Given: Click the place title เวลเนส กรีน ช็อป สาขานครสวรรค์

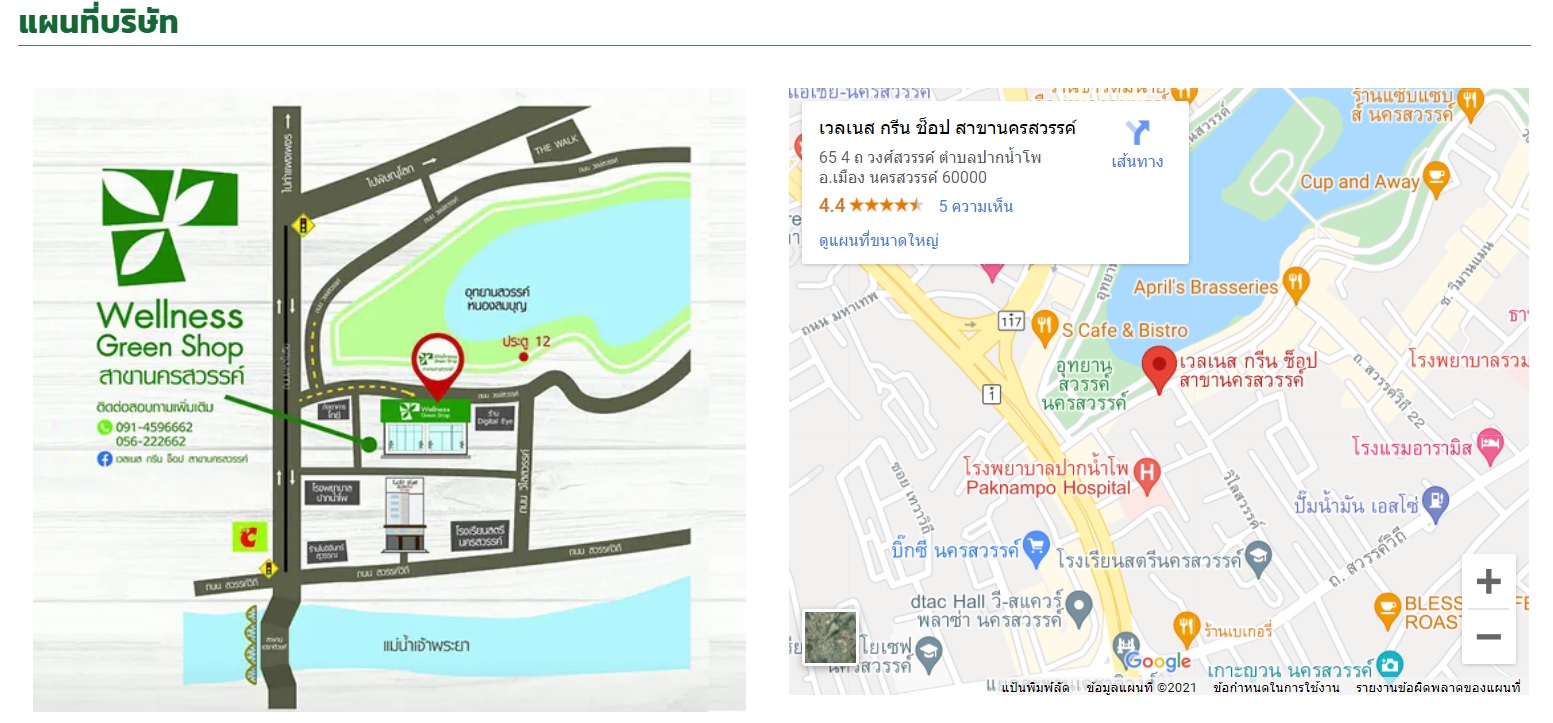Looking at the screenshot, I should (x=947, y=128).
